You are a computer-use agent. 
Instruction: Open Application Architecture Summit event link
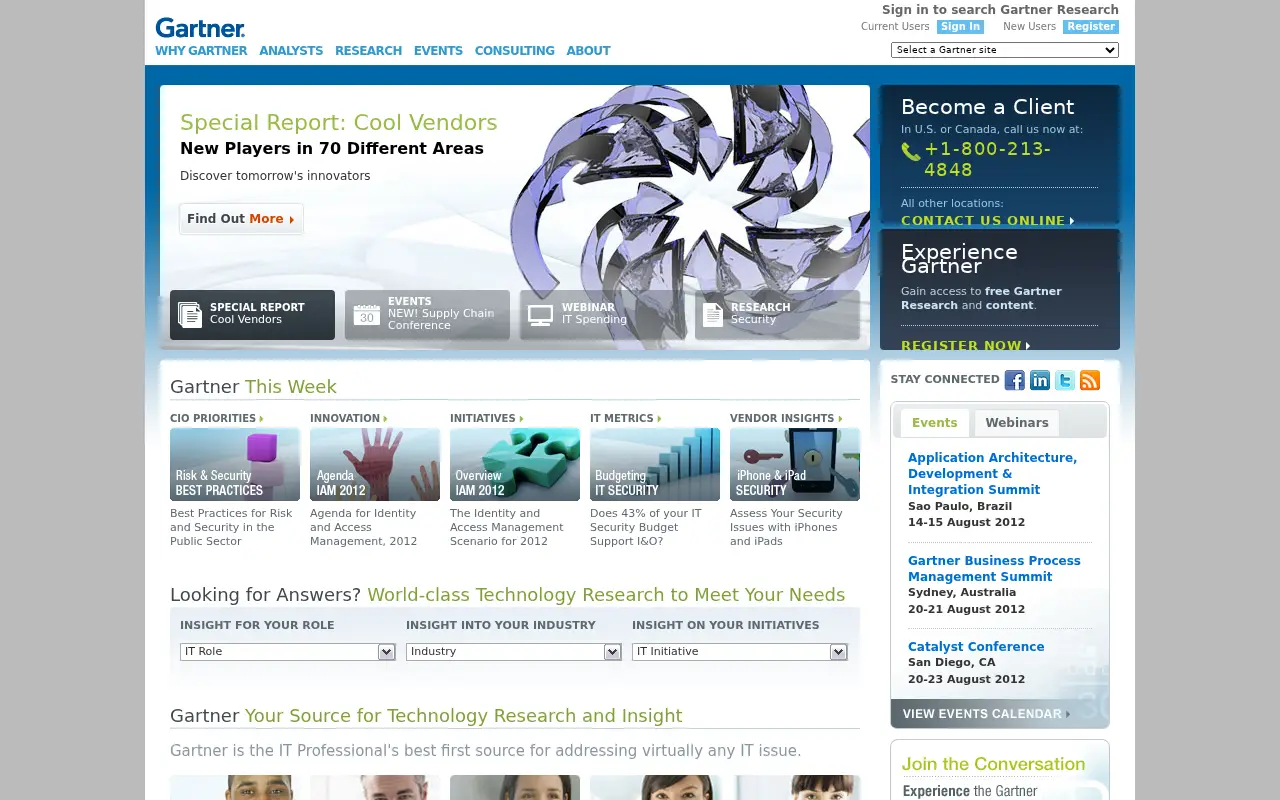[992, 474]
